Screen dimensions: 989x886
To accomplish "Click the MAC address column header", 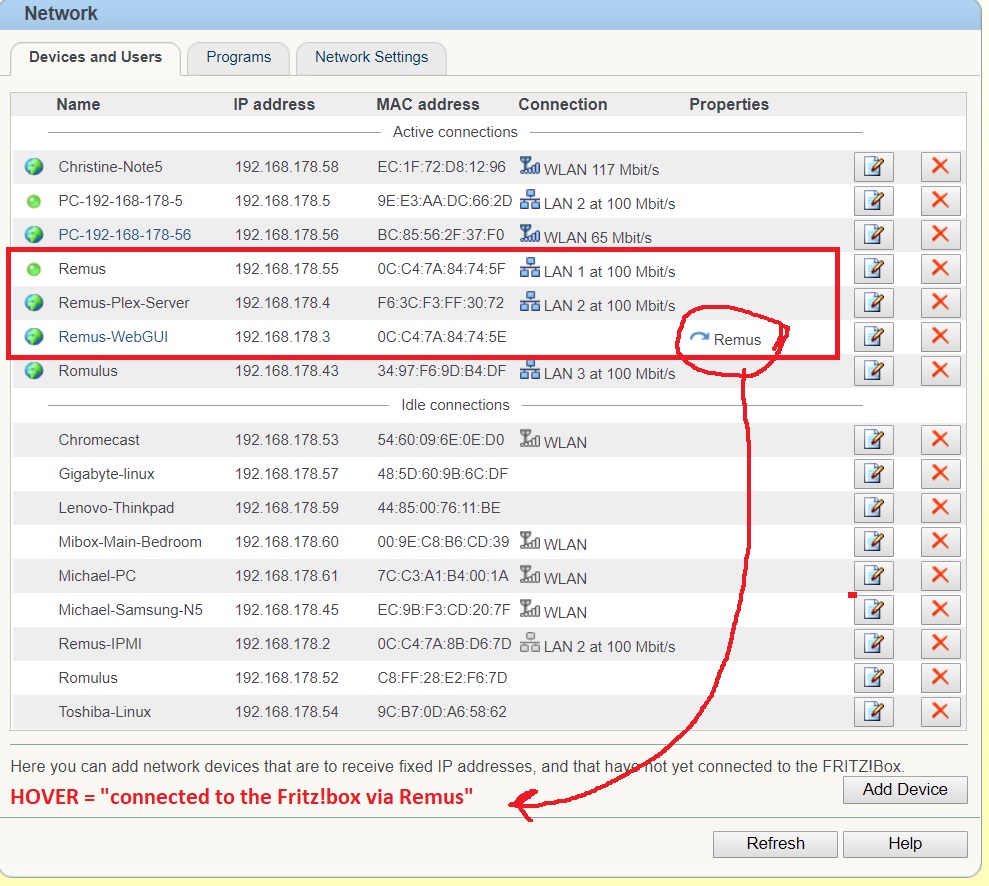I will pyautogui.click(x=428, y=105).
